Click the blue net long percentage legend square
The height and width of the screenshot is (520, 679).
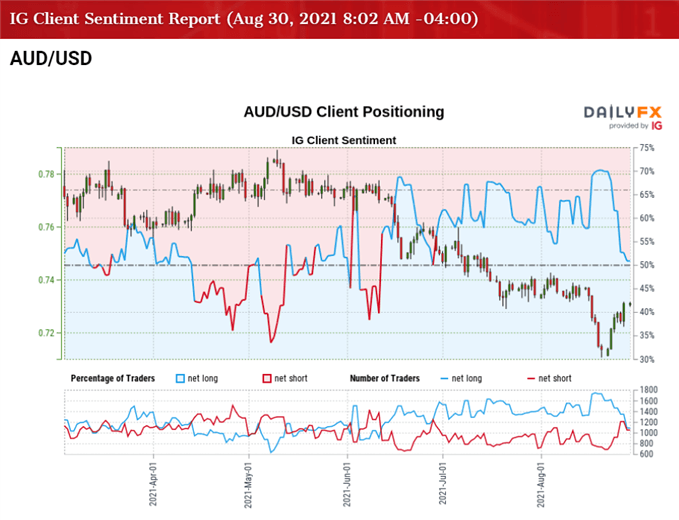tap(180, 378)
